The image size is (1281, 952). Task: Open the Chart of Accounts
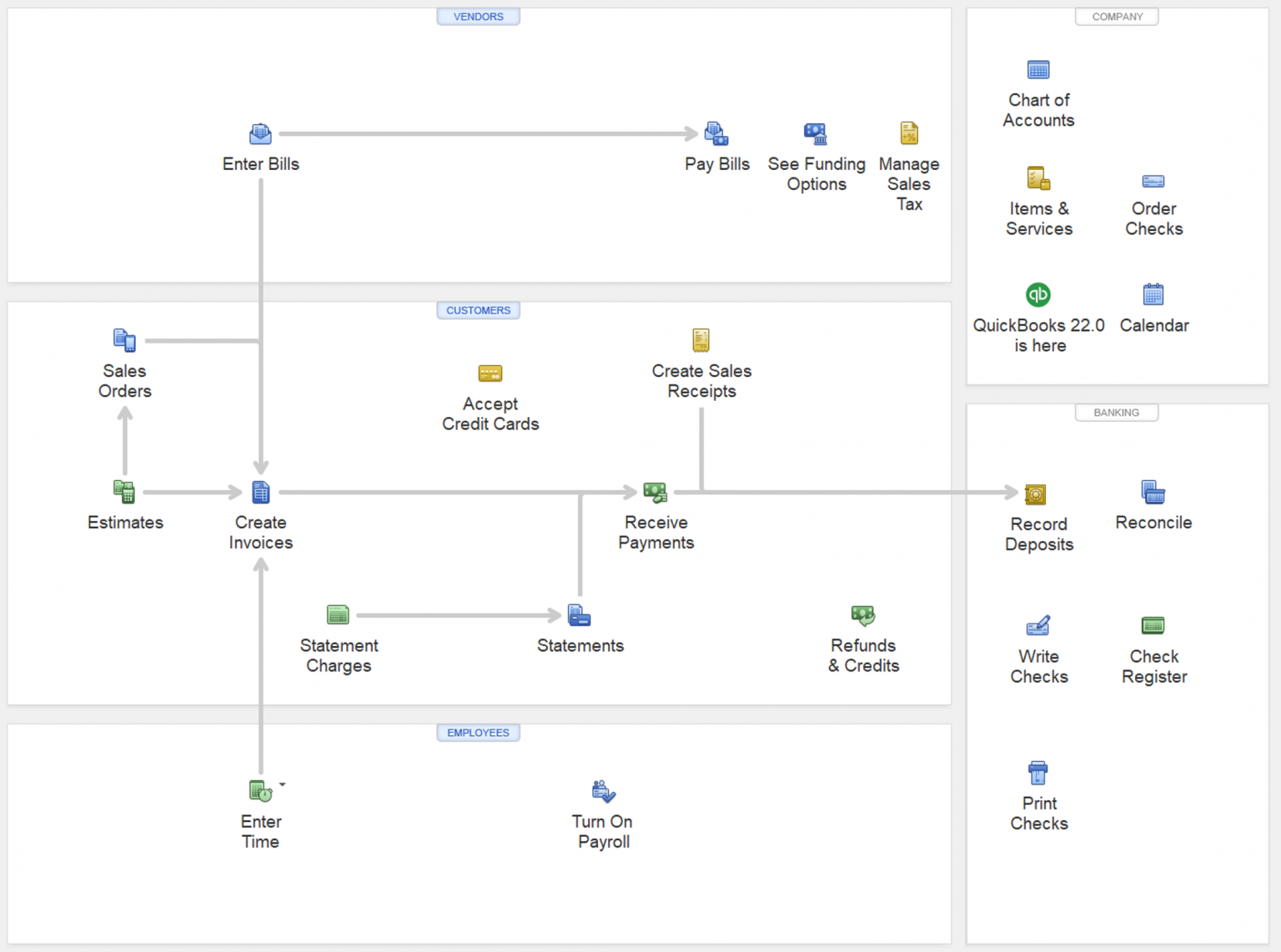[x=1038, y=69]
